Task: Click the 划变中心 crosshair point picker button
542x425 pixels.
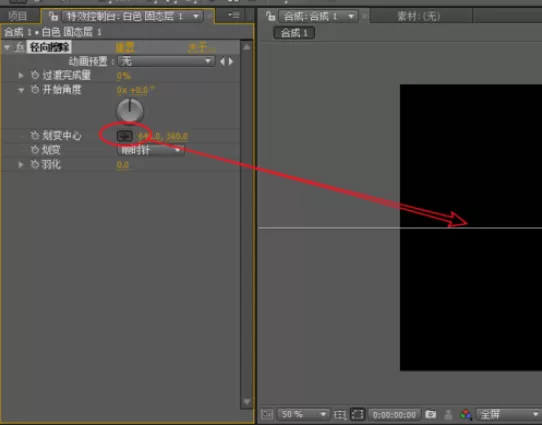Action: [x=125, y=136]
